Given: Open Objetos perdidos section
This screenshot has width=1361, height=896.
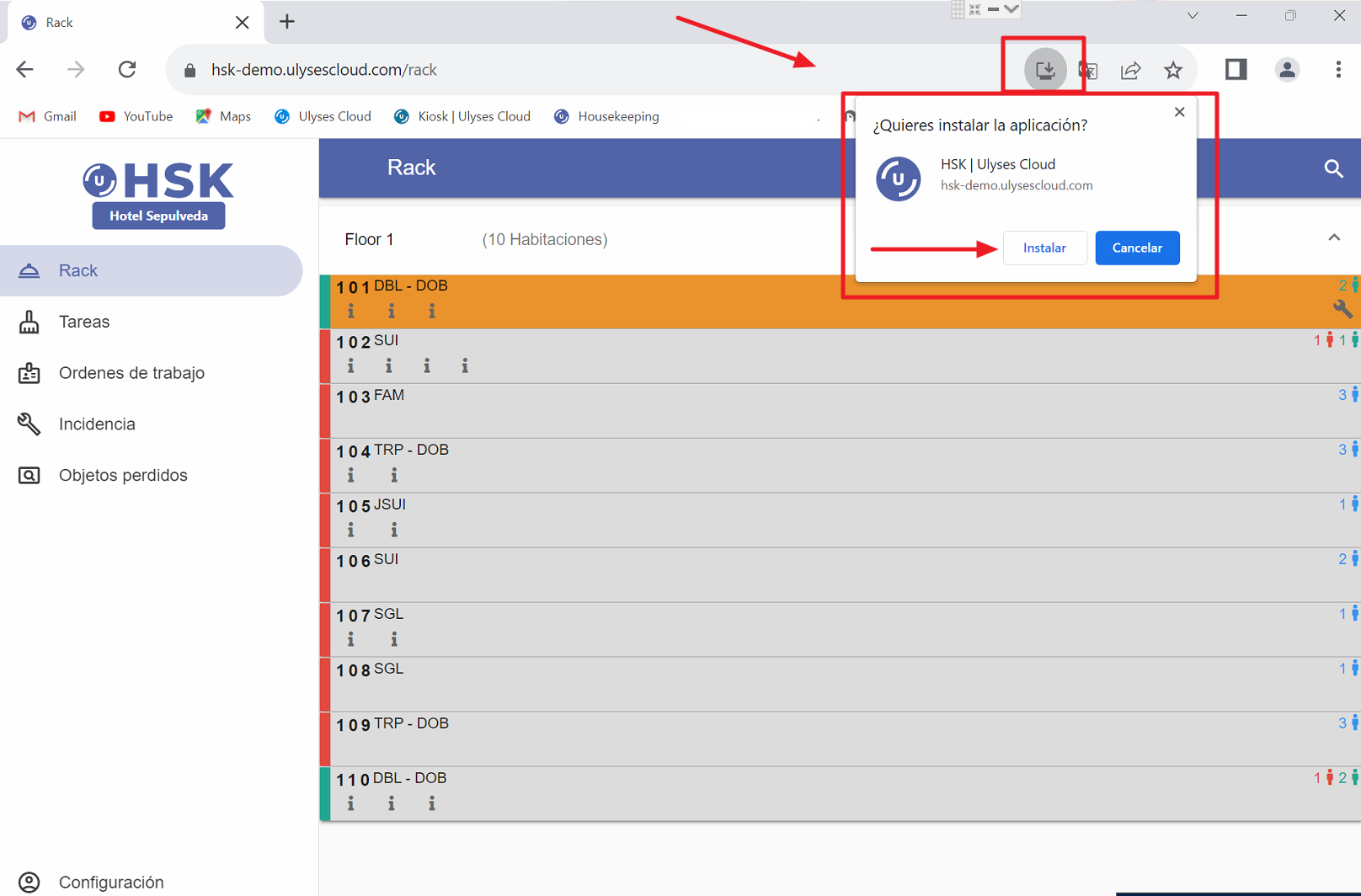Looking at the screenshot, I should [x=123, y=476].
